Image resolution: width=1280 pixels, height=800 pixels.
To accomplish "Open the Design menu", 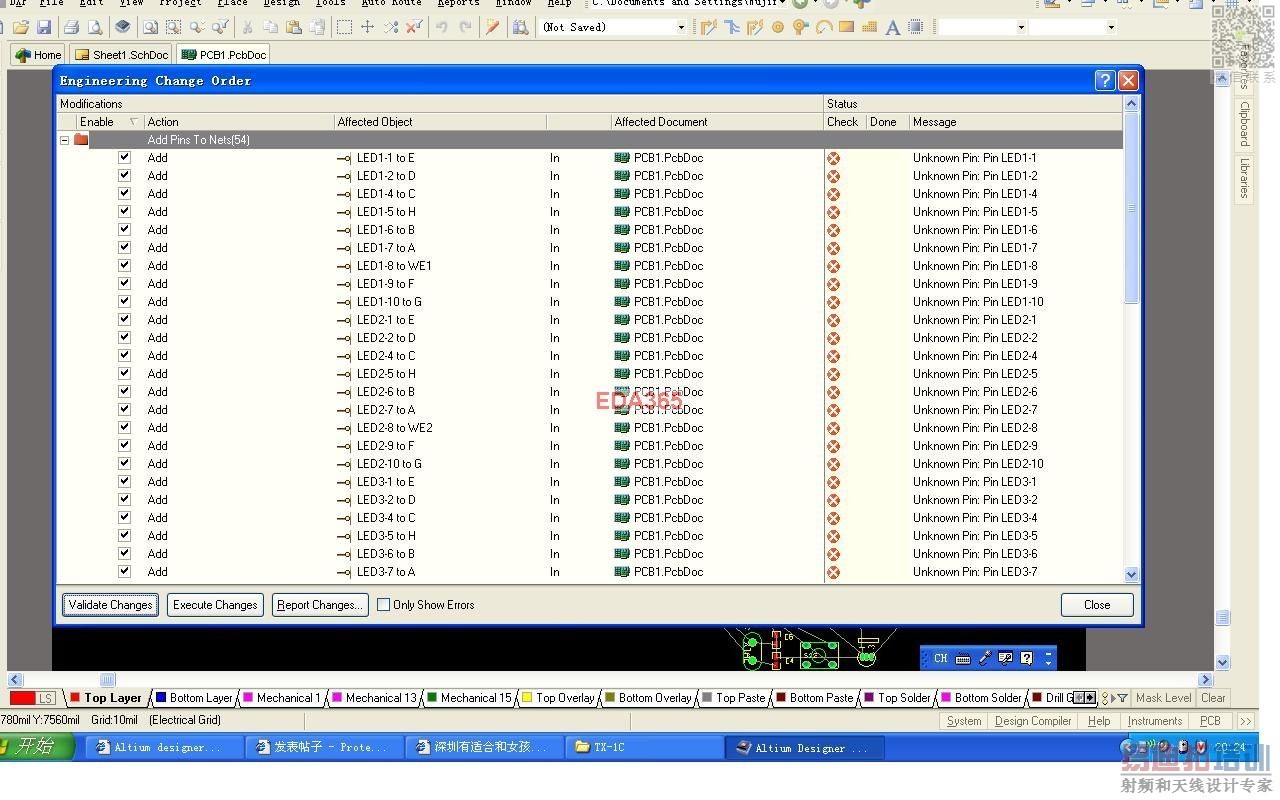I will (x=281, y=4).
